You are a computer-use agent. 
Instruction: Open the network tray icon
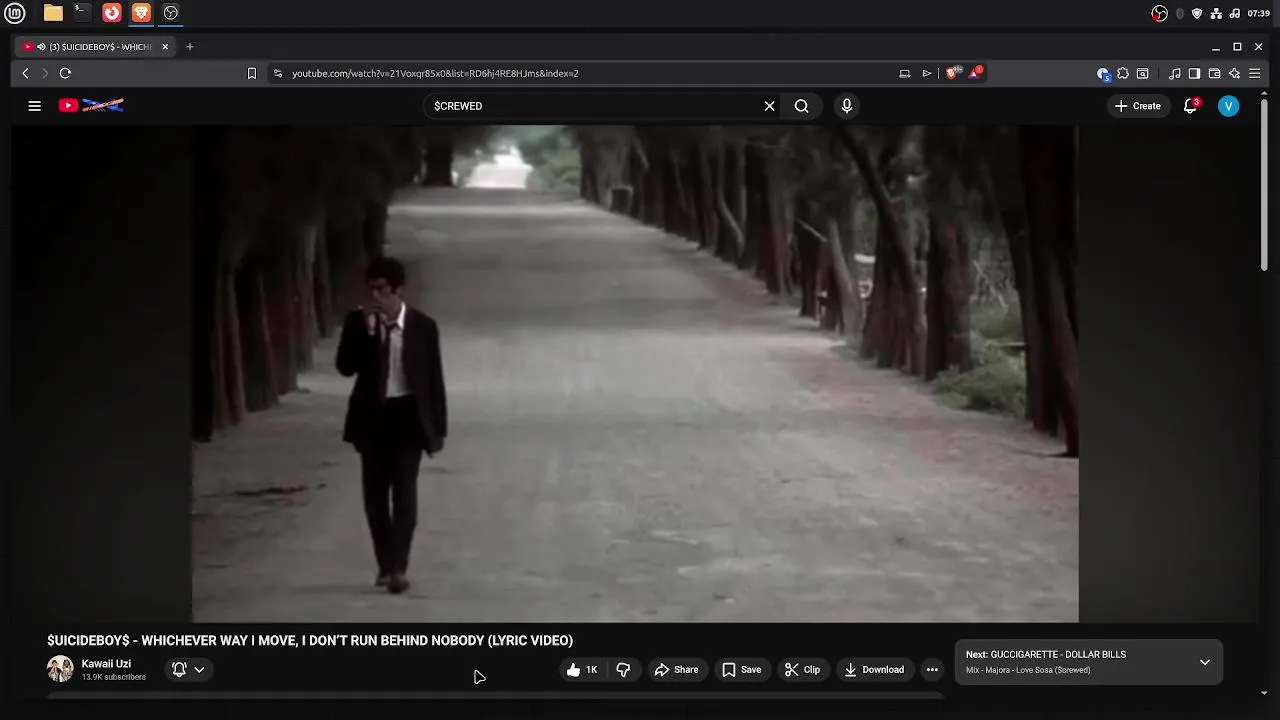1216,13
